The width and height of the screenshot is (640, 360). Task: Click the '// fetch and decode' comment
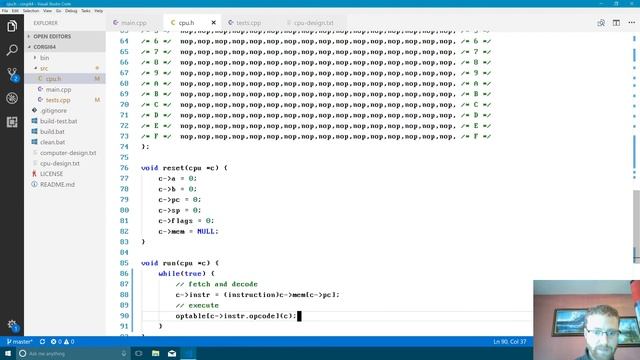(217, 284)
